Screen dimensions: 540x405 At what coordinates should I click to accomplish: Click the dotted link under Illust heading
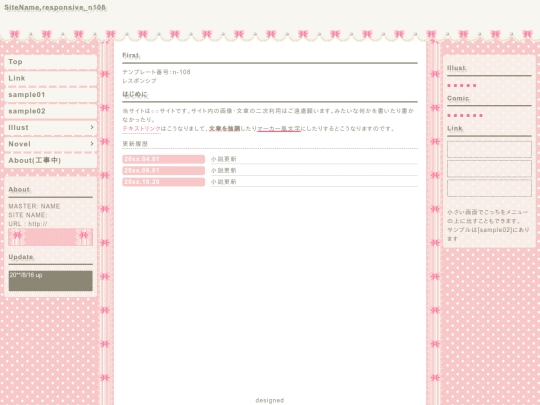[x=462, y=85]
